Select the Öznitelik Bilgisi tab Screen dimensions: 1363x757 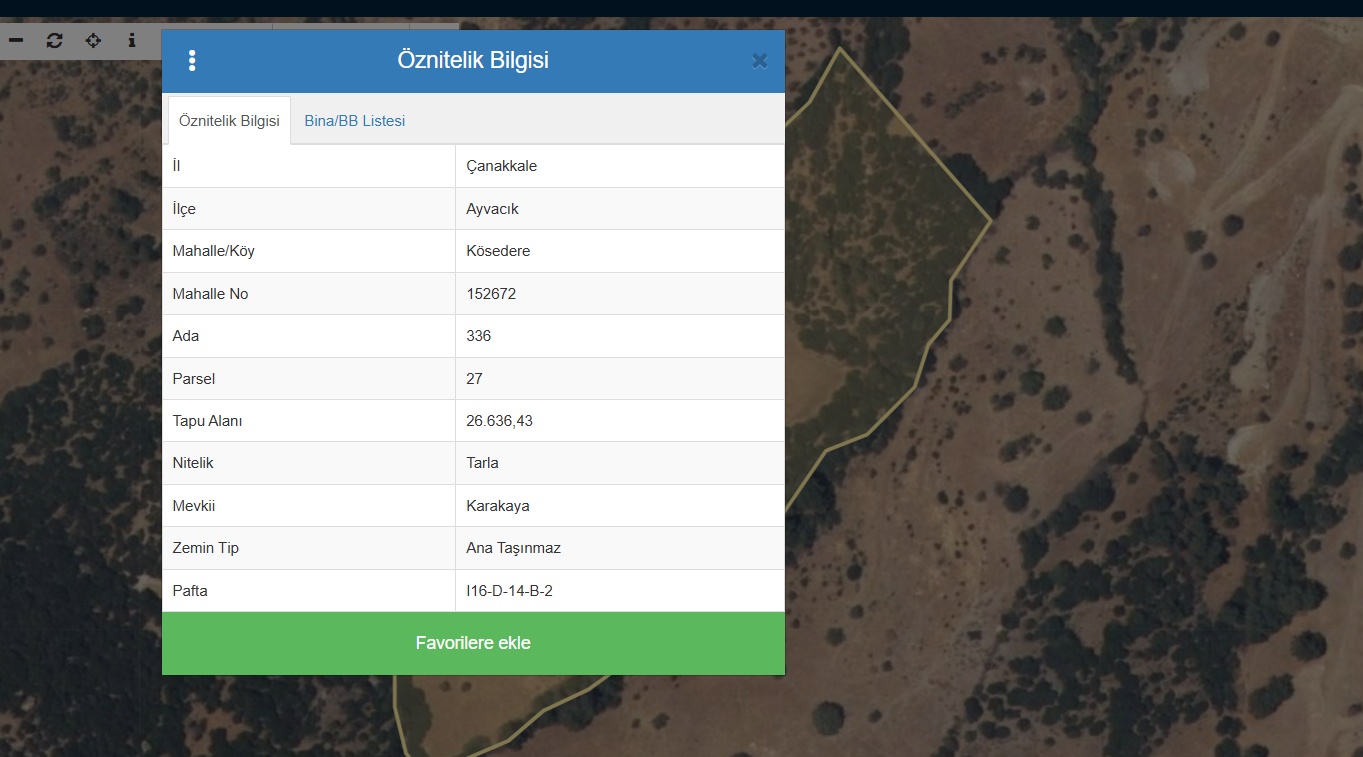click(x=229, y=120)
